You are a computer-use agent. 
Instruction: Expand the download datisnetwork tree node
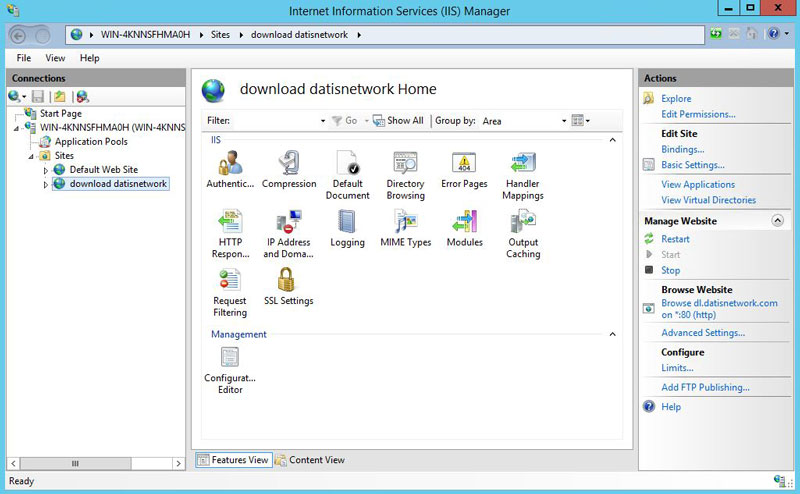[x=46, y=185]
